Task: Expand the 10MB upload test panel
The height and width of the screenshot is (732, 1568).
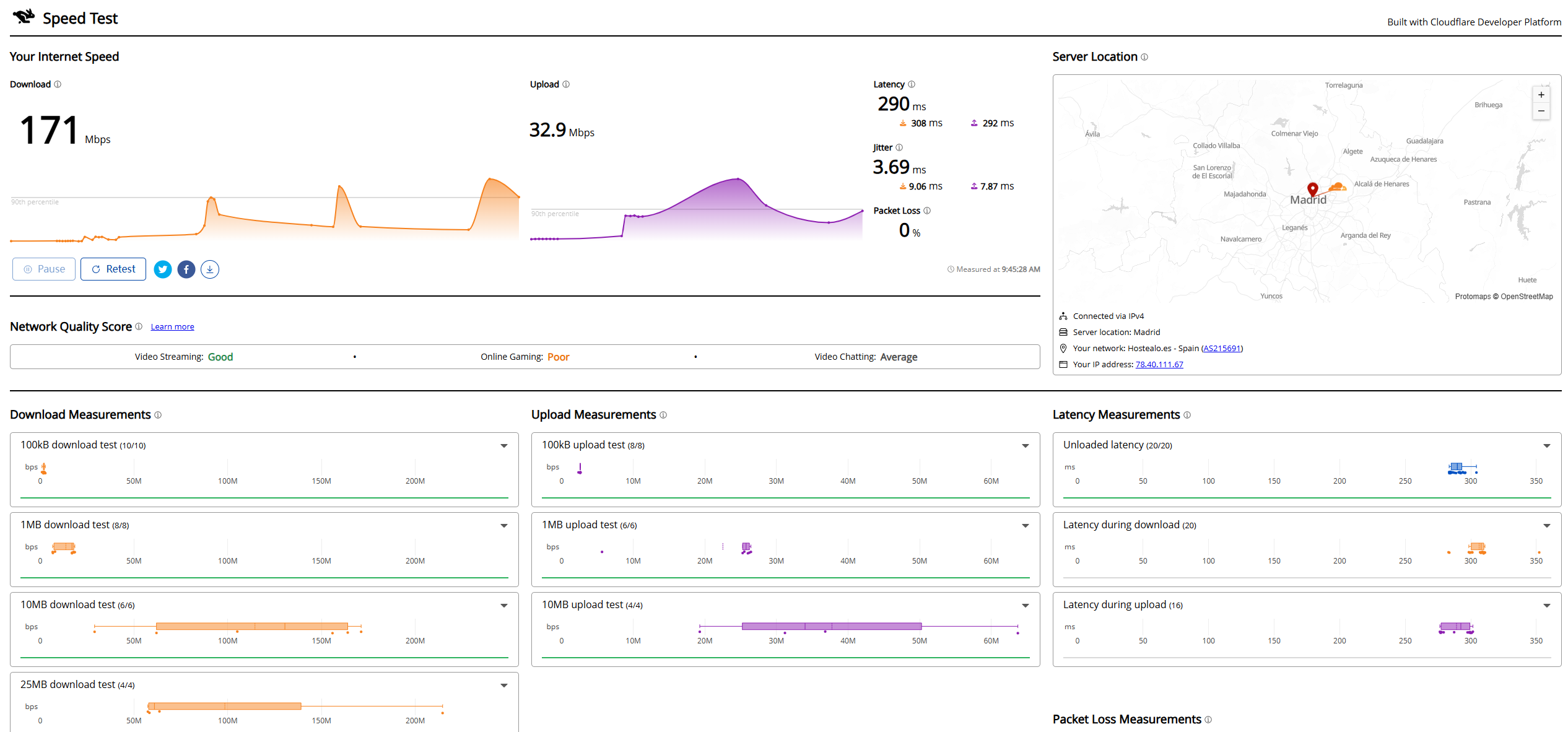Action: tap(1026, 606)
